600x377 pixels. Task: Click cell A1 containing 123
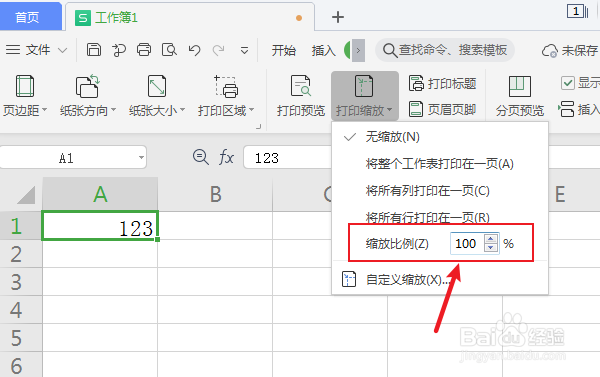pos(100,226)
